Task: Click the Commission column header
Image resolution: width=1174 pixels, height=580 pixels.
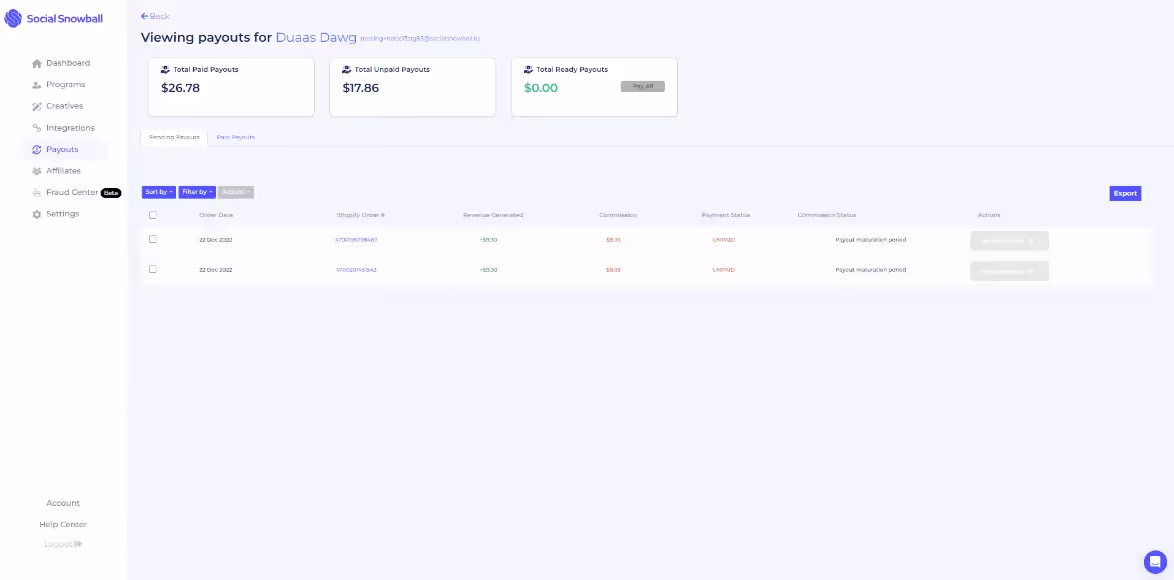Action: tap(618, 215)
